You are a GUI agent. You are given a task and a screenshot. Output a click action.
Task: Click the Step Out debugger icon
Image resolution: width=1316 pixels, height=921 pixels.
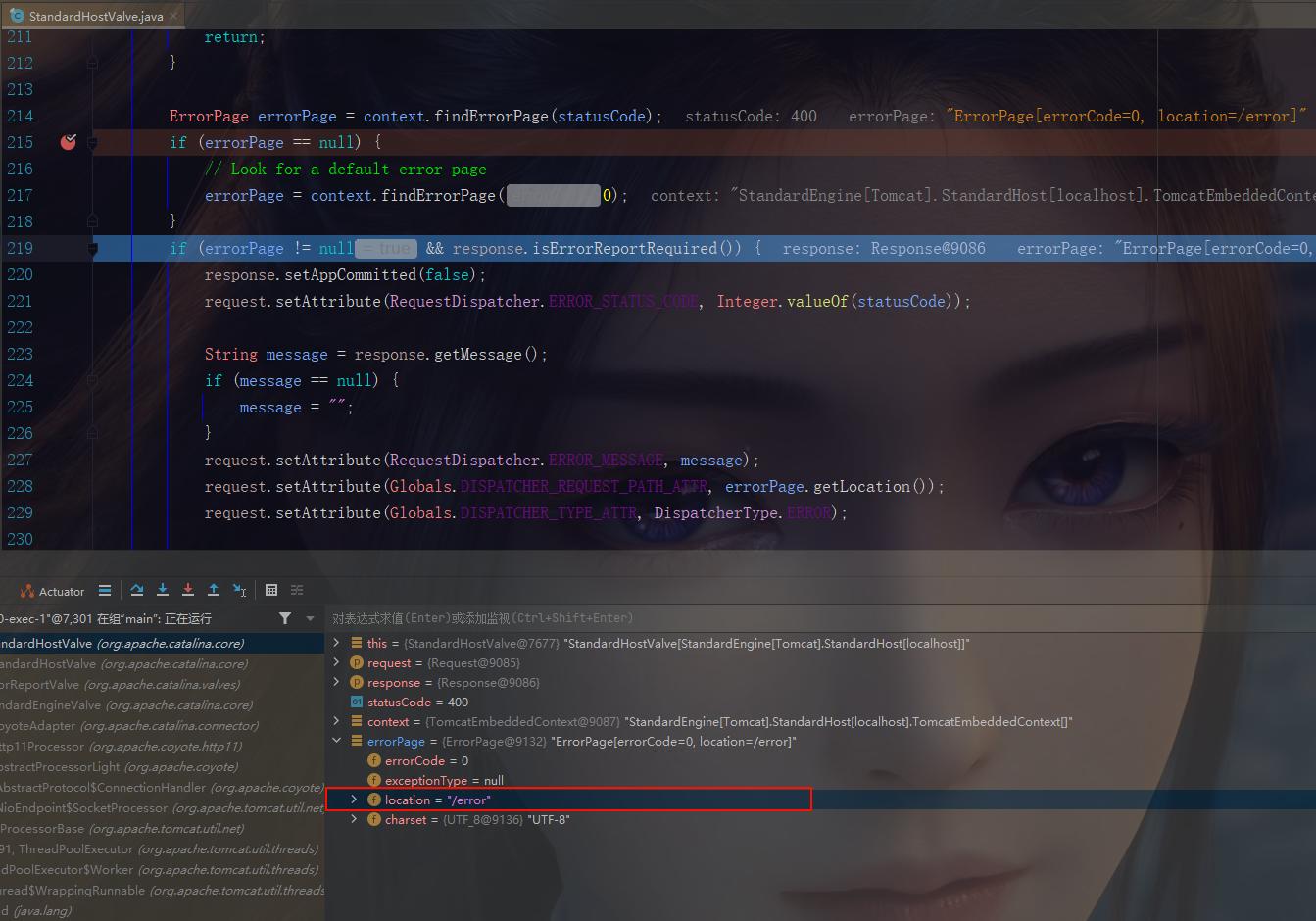(x=214, y=590)
